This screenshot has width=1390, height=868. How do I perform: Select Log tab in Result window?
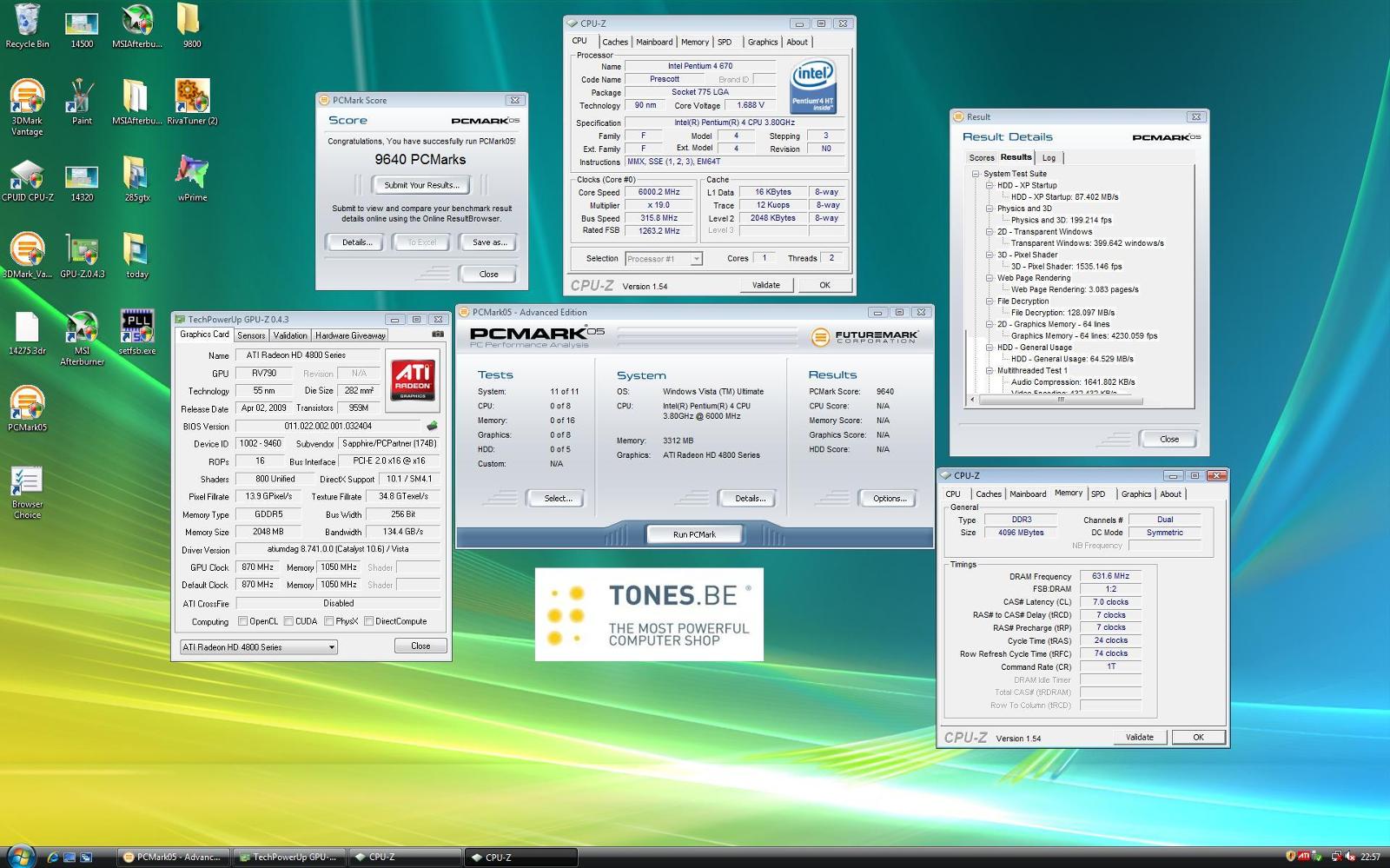[x=1049, y=158]
